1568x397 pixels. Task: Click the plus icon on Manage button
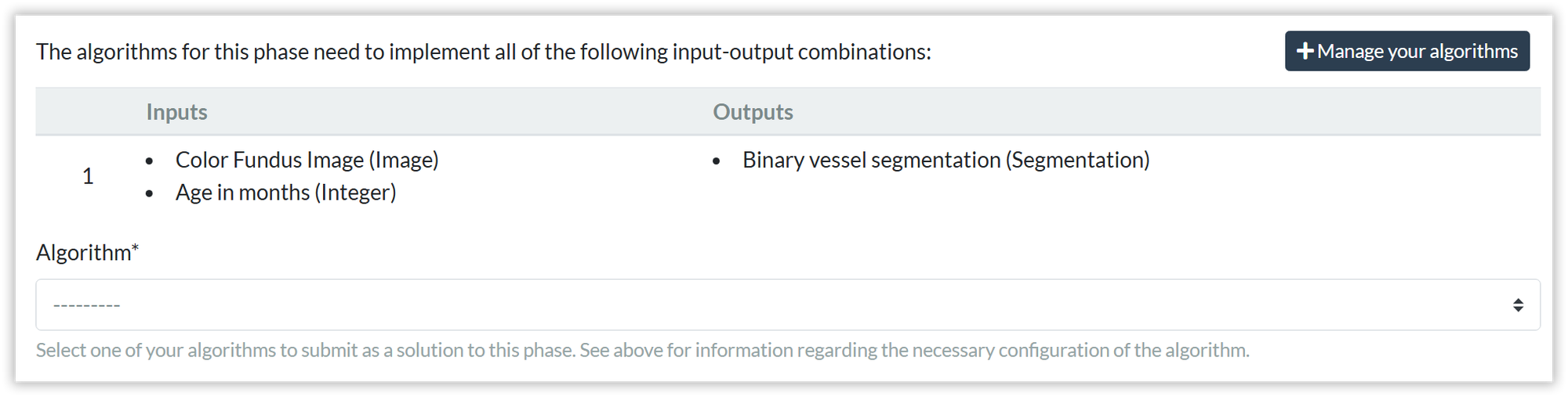(1305, 51)
